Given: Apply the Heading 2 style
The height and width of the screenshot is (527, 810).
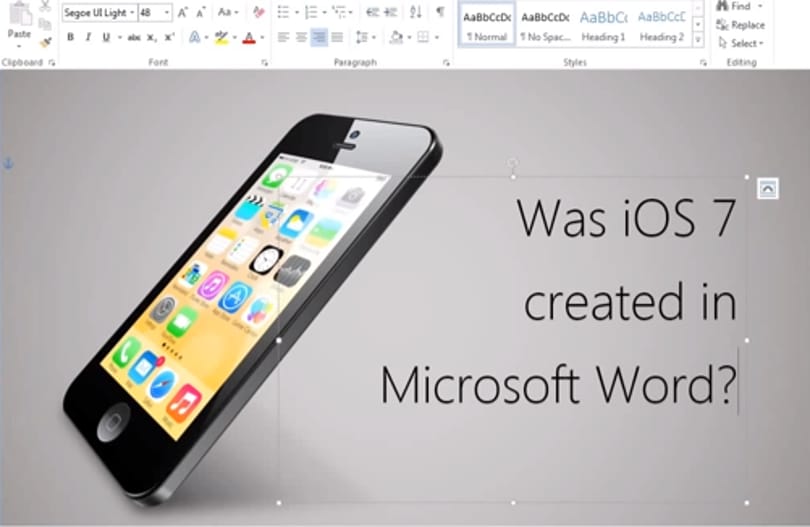Looking at the screenshot, I should coord(662,26).
